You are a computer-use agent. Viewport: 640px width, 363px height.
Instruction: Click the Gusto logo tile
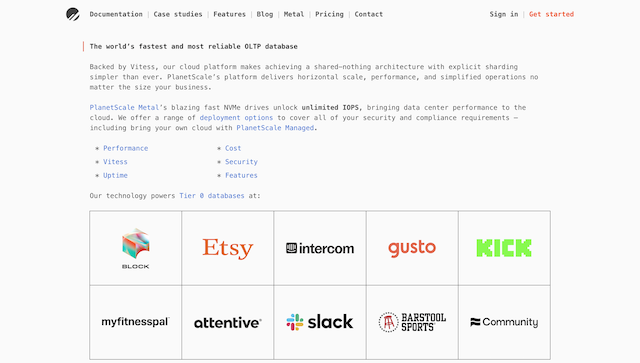pos(412,248)
